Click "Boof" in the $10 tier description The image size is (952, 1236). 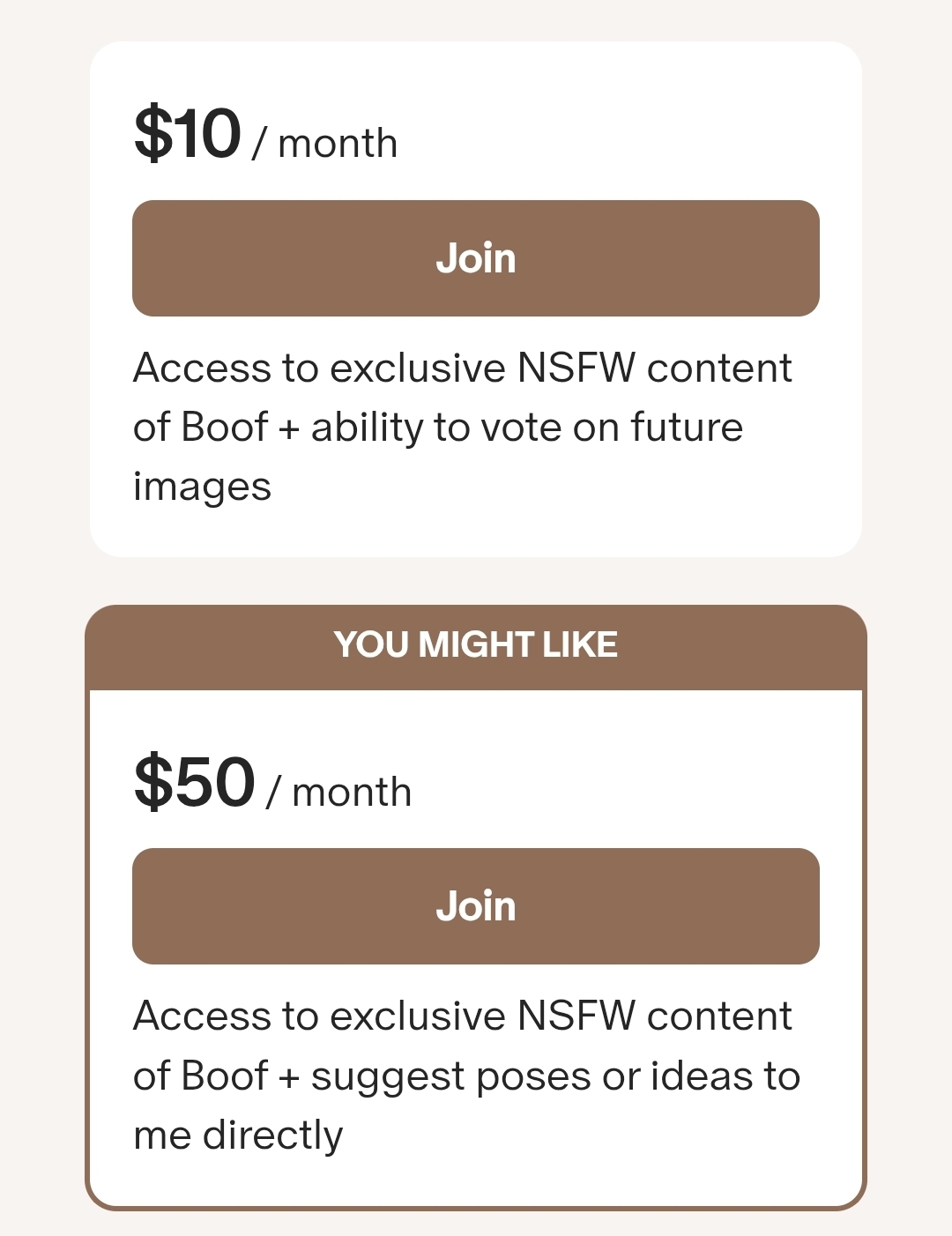[x=224, y=428]
